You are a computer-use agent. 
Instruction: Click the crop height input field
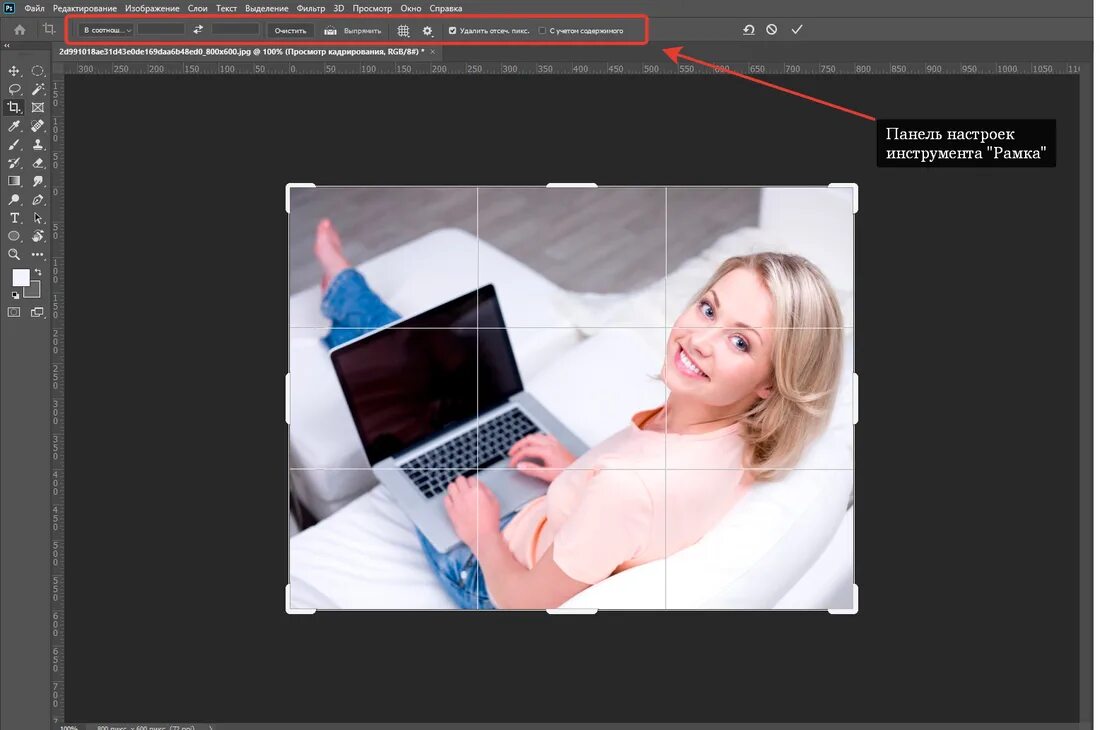click(235, 29)
